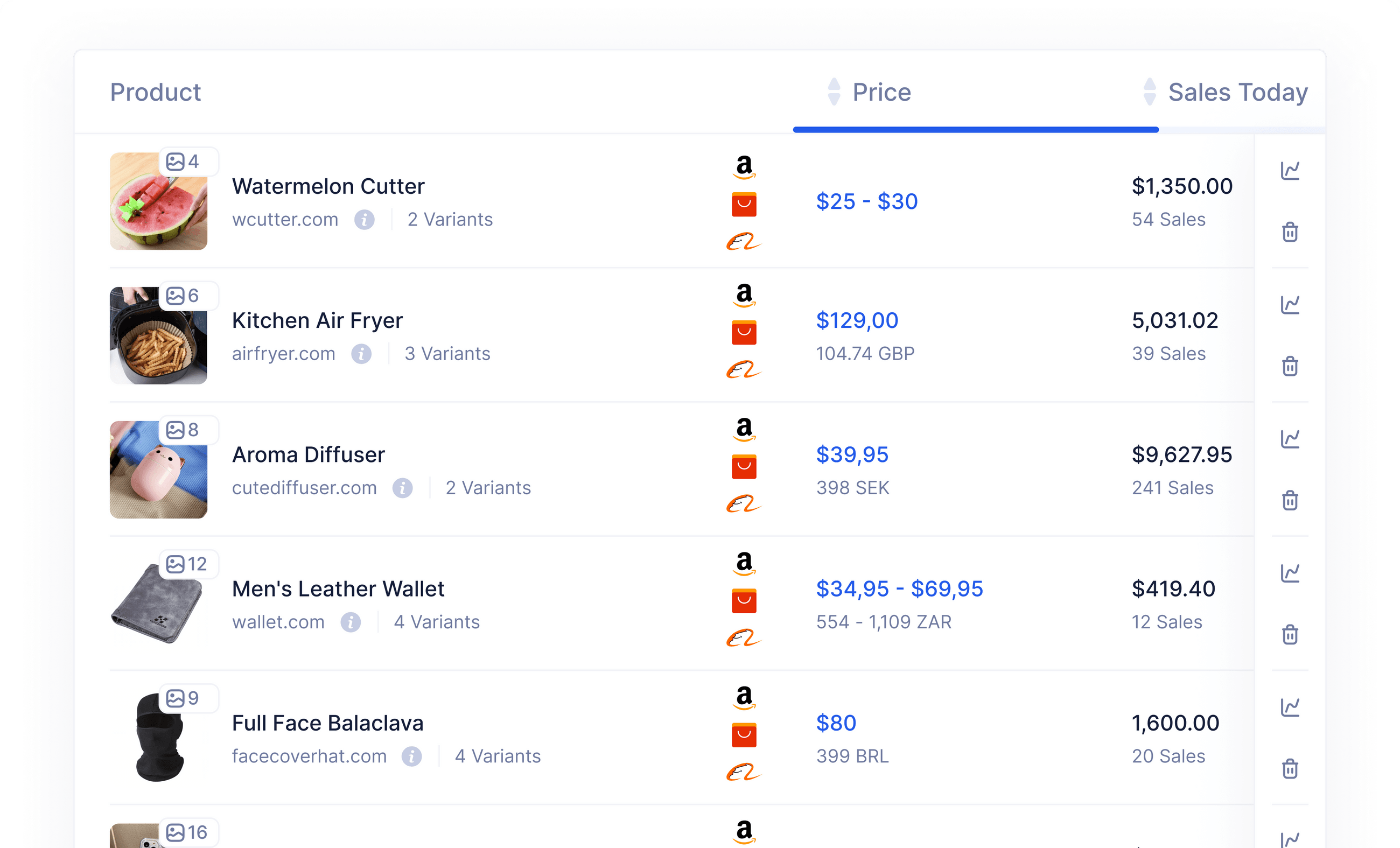Image resolution: width=1400 pixels, height=848 pixels.
Task: Expand 4 Variants for Full Face Balaclava
Action: [x=497, y=756]
